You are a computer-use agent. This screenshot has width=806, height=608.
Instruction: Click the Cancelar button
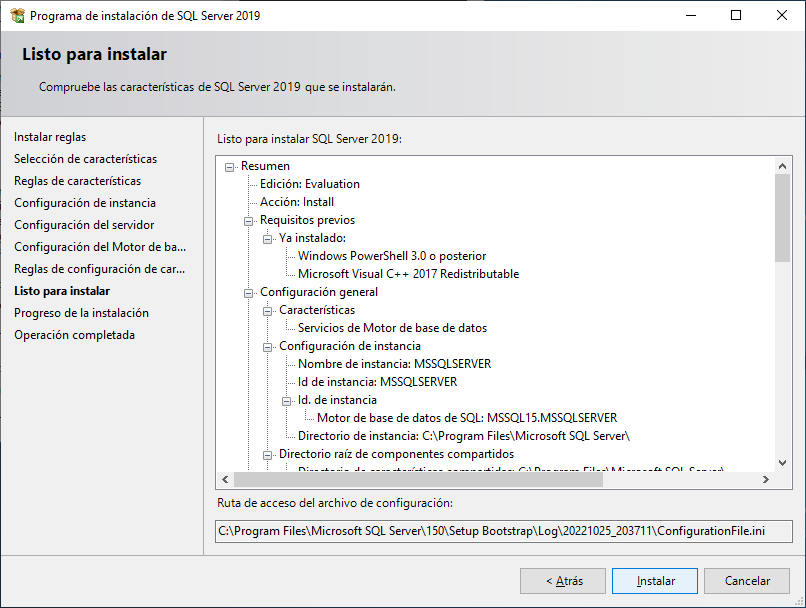coord(746,581)
